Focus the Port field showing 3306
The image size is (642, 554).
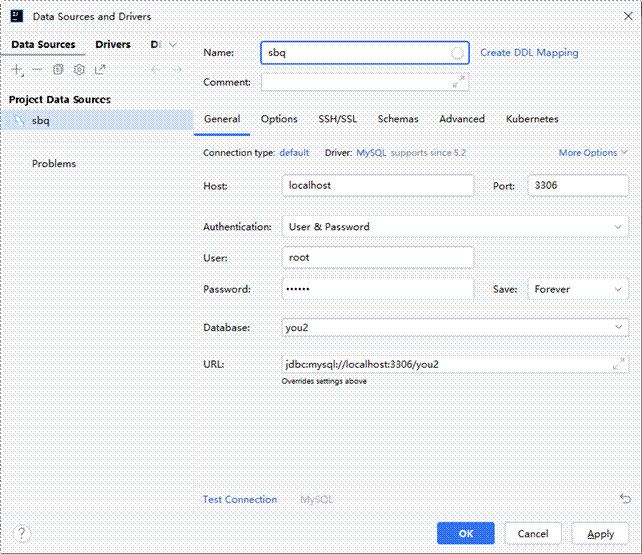point(578,185)
